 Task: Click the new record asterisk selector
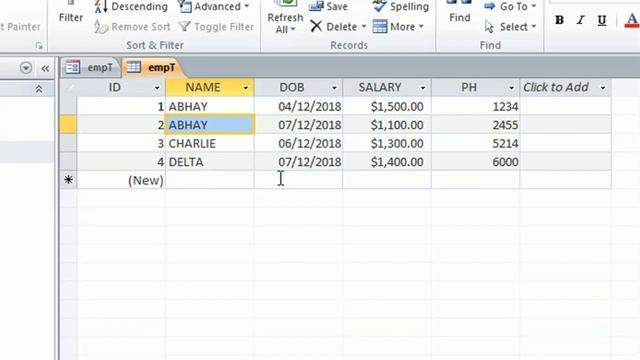pyautogui.click(x=69, y=180)
